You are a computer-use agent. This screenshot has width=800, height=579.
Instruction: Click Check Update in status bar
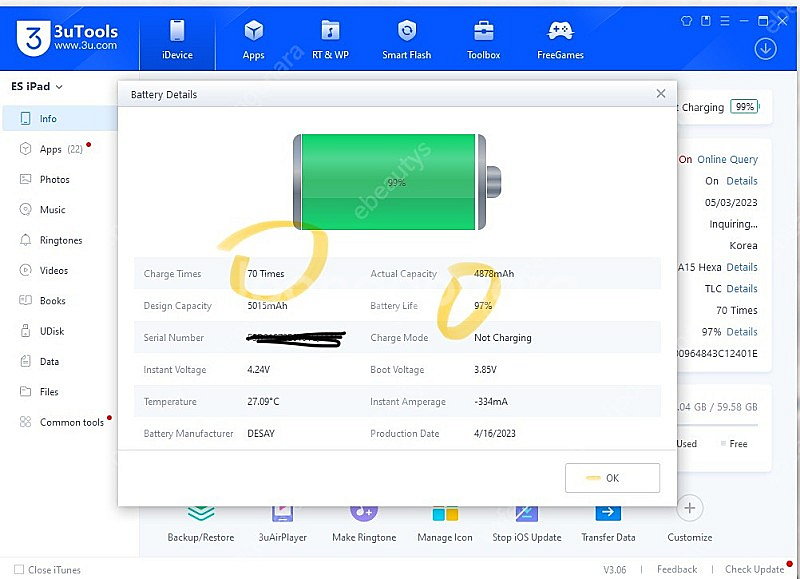tap(754, 570)
